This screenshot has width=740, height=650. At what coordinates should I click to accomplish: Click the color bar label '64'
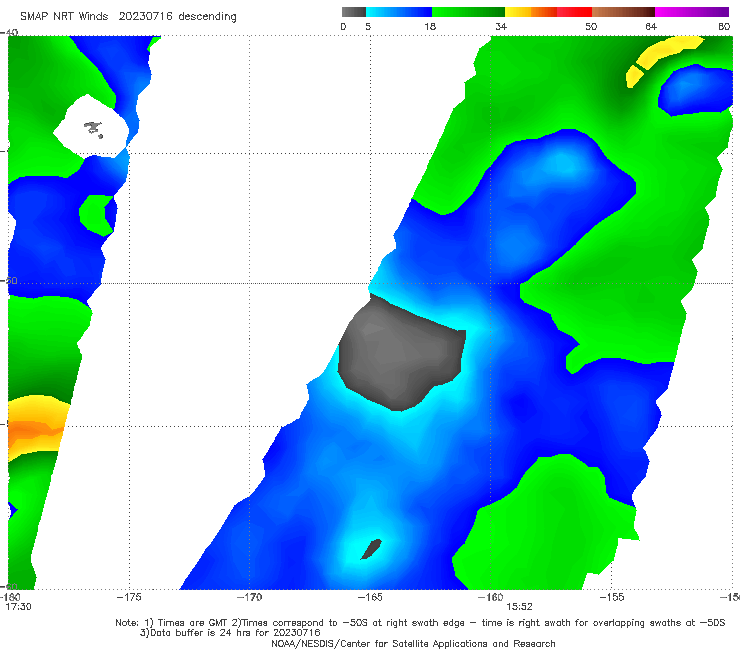click(x=651, y=26)
